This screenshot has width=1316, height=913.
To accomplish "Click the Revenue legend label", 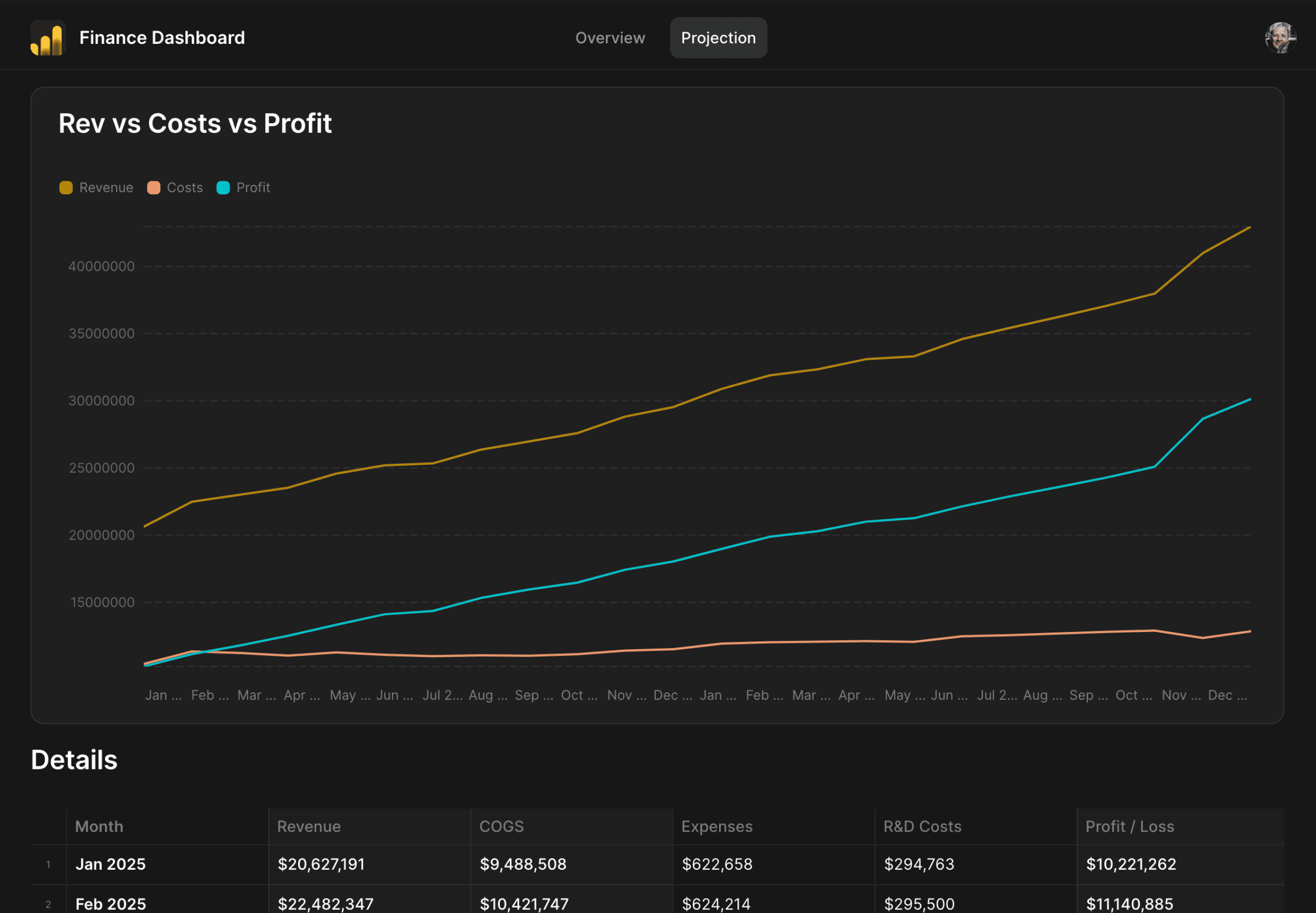I will click(x=106, y=188).
